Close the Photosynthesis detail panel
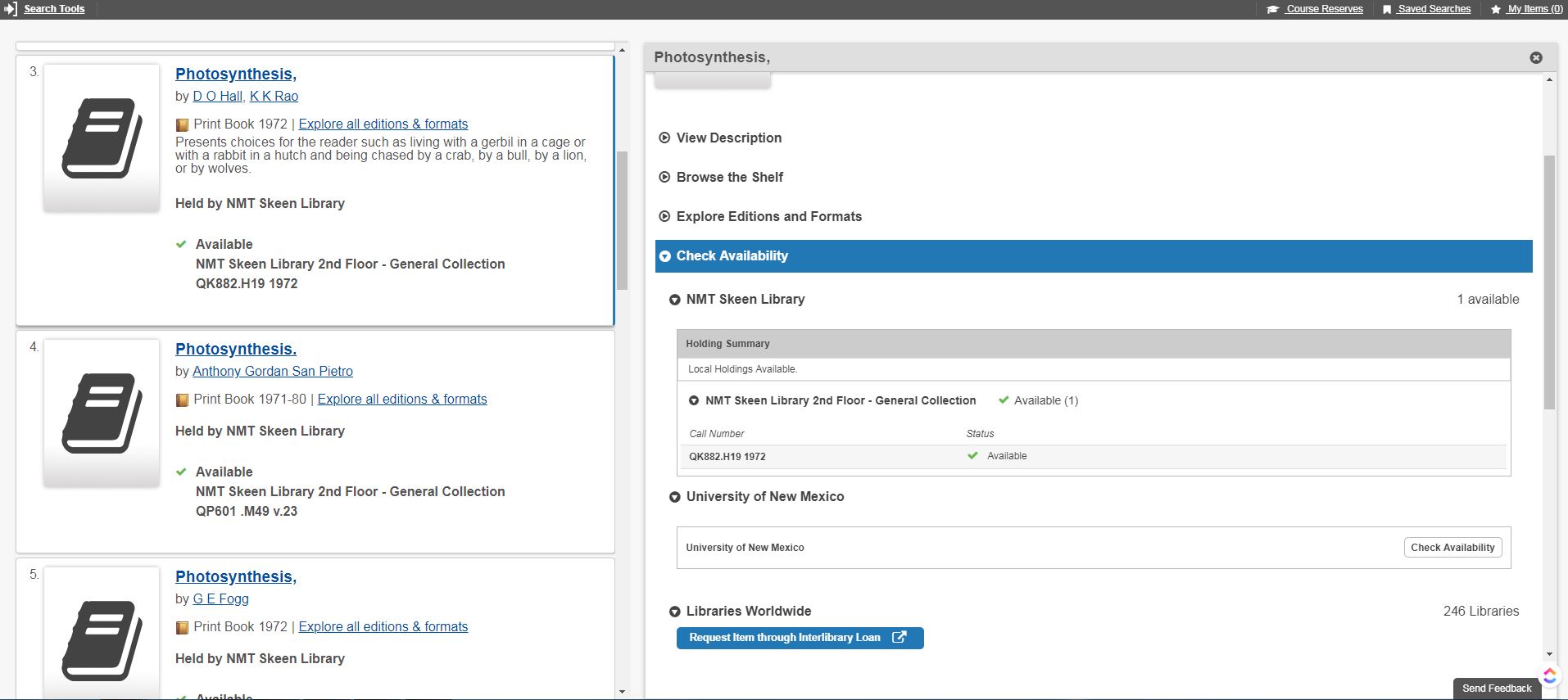The image size is (1568, 700). (1536, 57)
